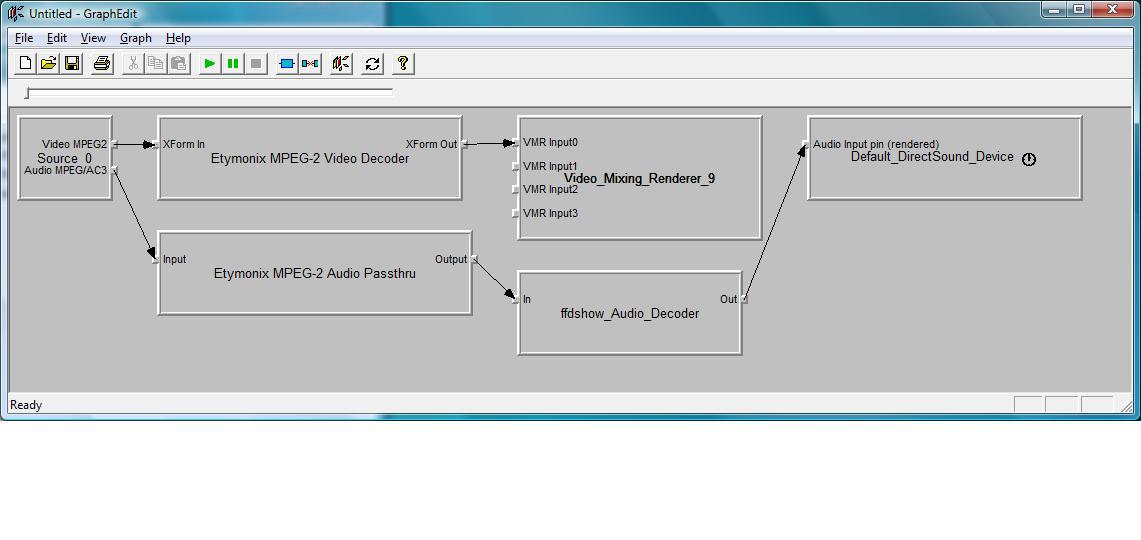The image size is (1141, 540).
Task: Click the ffdshow Out pin
Action: click(744, 299)
